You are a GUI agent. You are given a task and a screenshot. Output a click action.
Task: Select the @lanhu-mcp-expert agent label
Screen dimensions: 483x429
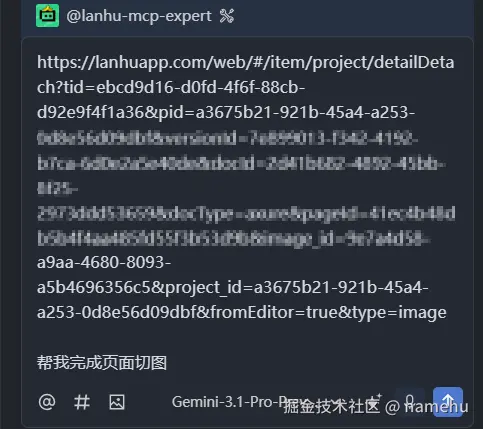point(139,16)
